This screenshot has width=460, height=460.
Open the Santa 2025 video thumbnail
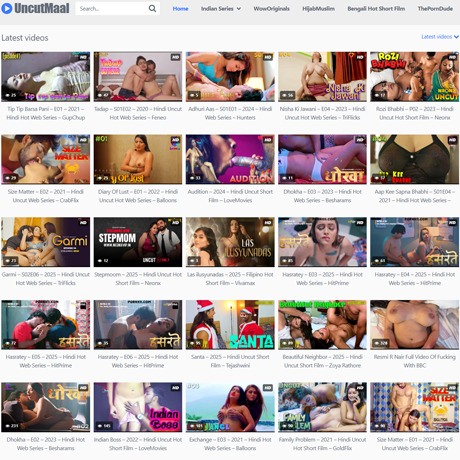(x=230, y=325)
